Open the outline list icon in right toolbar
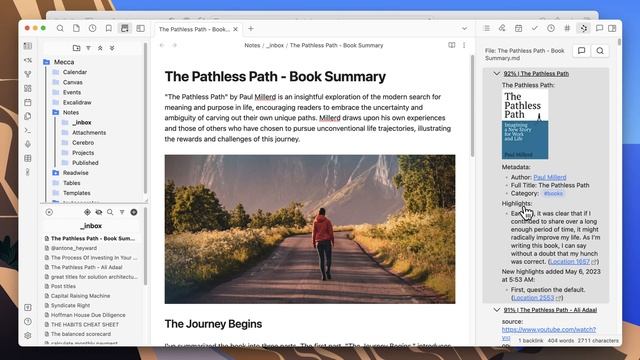 tap(487, 28)
